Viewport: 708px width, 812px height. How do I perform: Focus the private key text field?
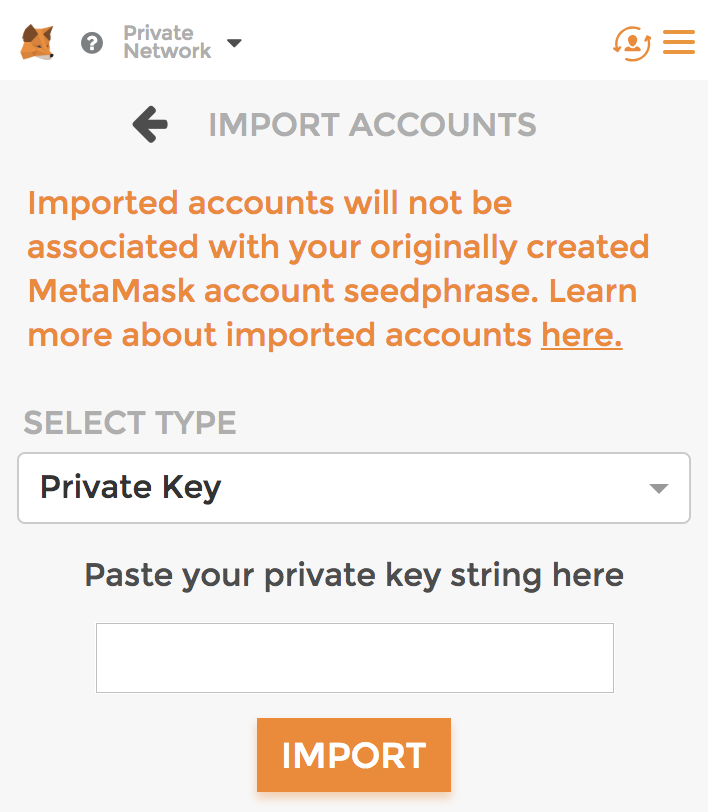[x=355, y=658]
